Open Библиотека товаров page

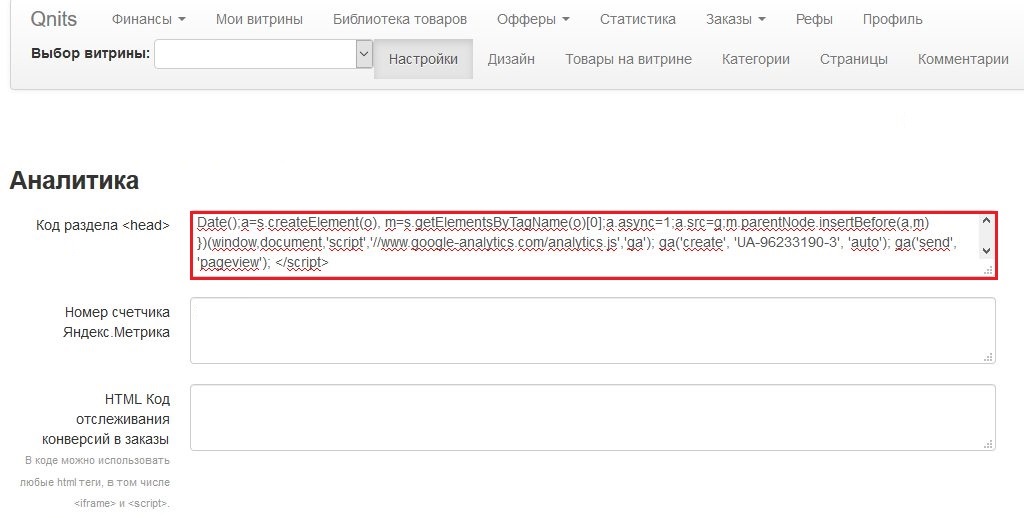pos(400,20)
